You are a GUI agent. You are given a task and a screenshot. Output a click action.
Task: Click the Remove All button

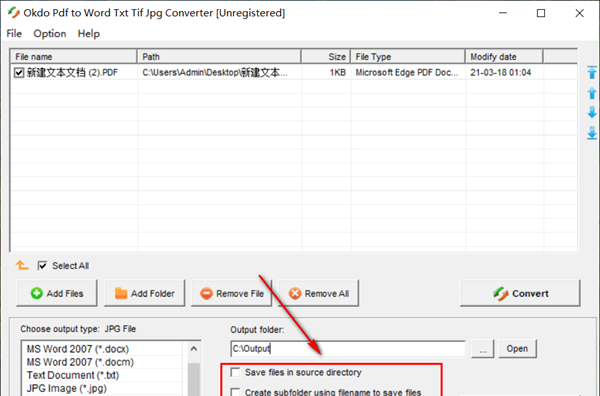319,293
